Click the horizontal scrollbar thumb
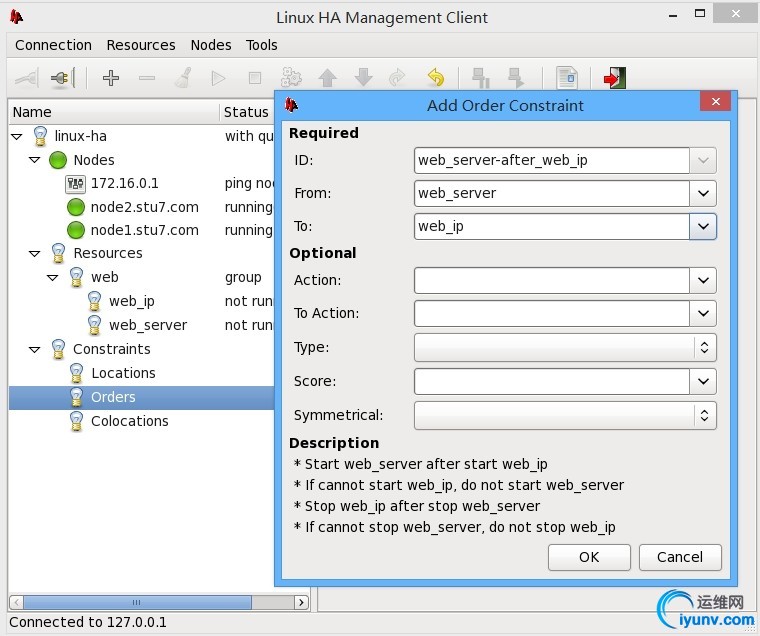The image size is (760, 636). pos(137,602)
